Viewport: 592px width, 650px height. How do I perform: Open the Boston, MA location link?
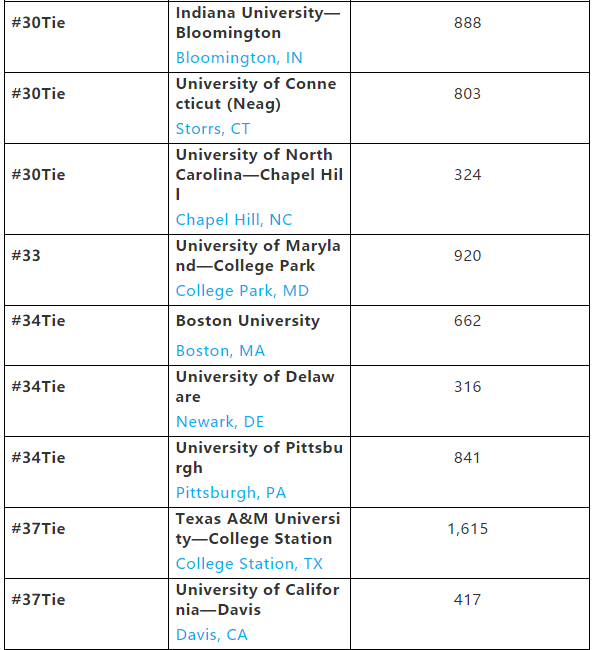pyautogui.click(x=220, y=351)
